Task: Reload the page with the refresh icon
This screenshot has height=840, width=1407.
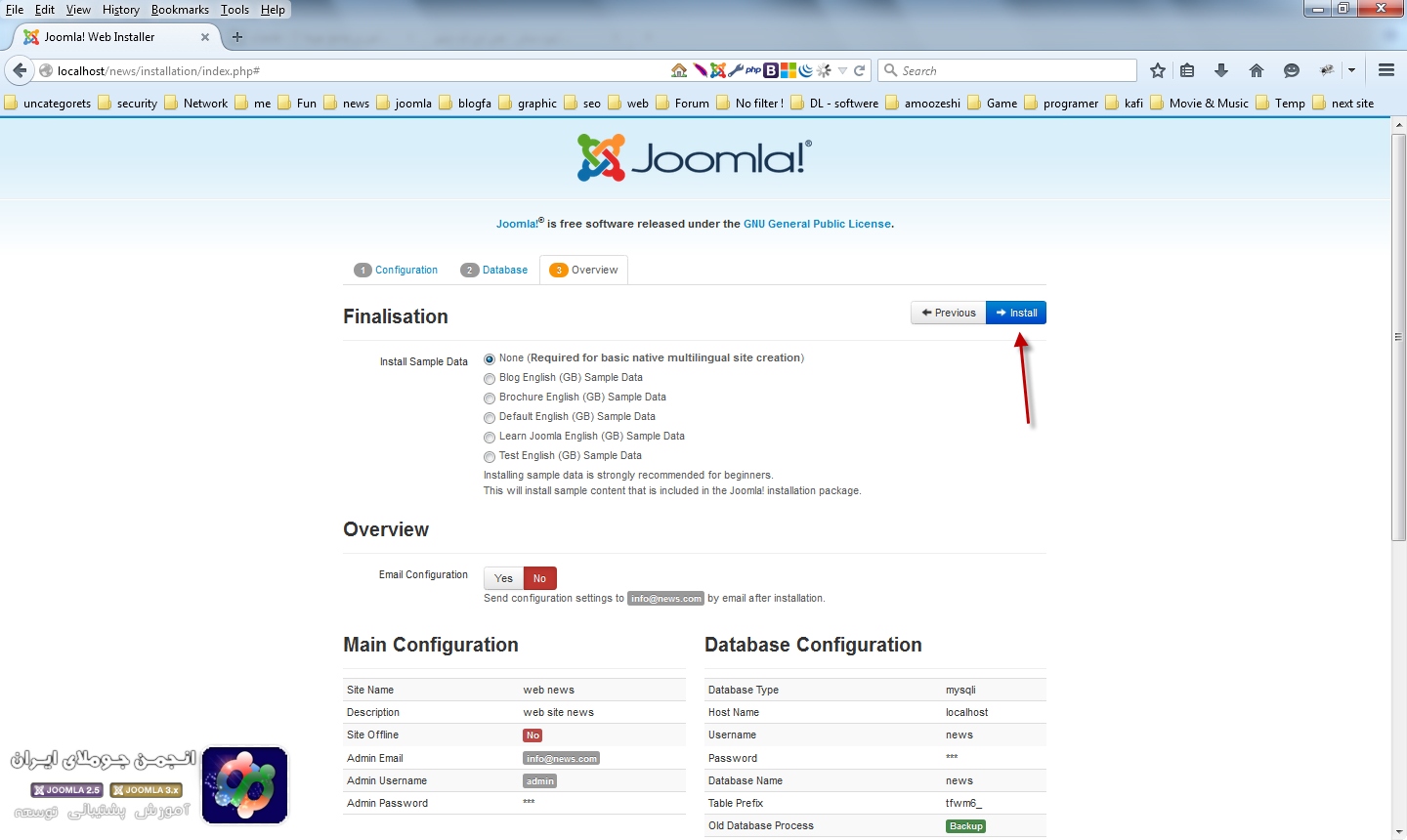Action: click(x=860, y=70)
